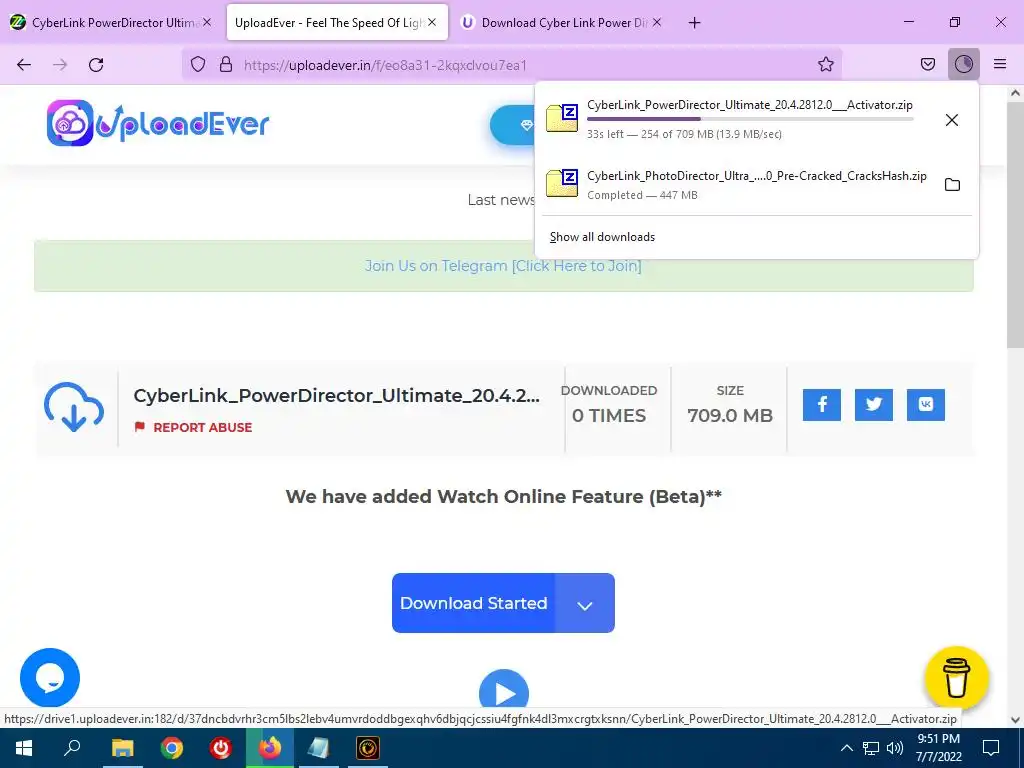The height and width of the screenshot is (768, 1024).
Task: Play the Watch Online video button
Action: (504, 690)
